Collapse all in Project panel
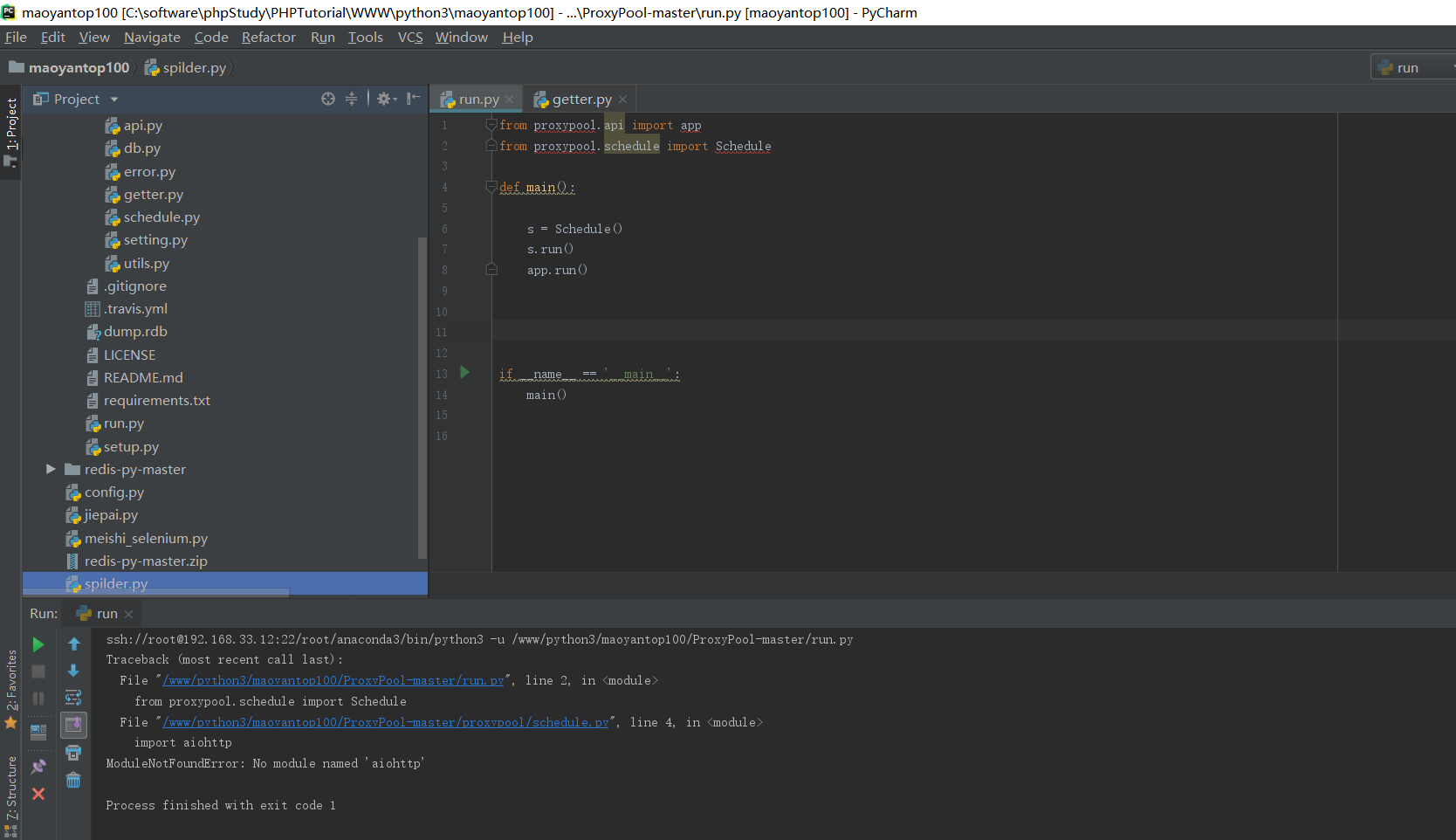Screen dimensions: 1456x840 (x=351, y=99)
